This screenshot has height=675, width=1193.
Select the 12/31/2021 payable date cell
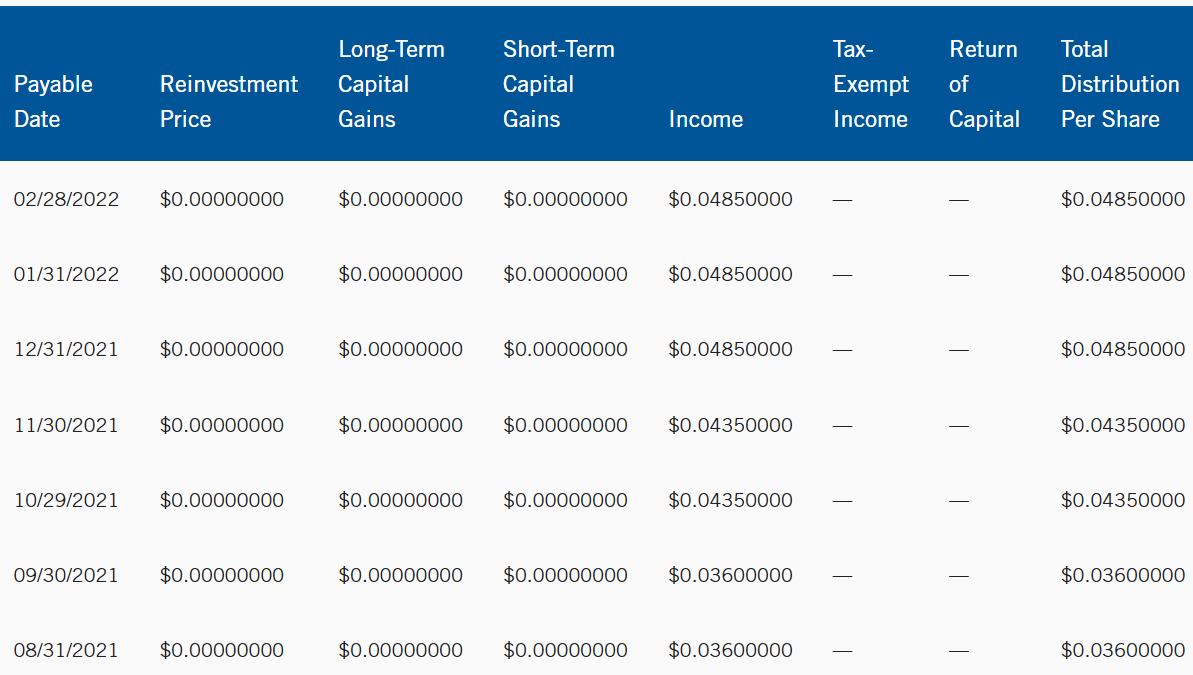pos(66,349)
